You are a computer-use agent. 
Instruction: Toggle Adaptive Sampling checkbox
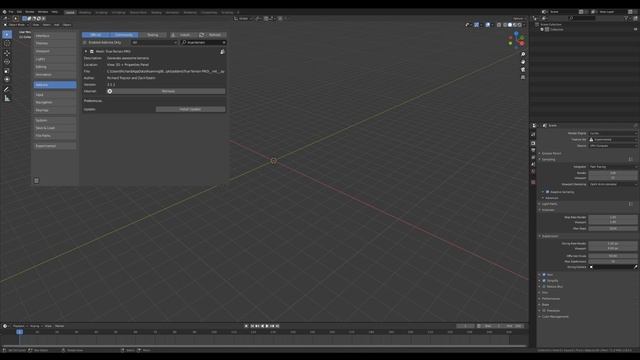point(547,192)
